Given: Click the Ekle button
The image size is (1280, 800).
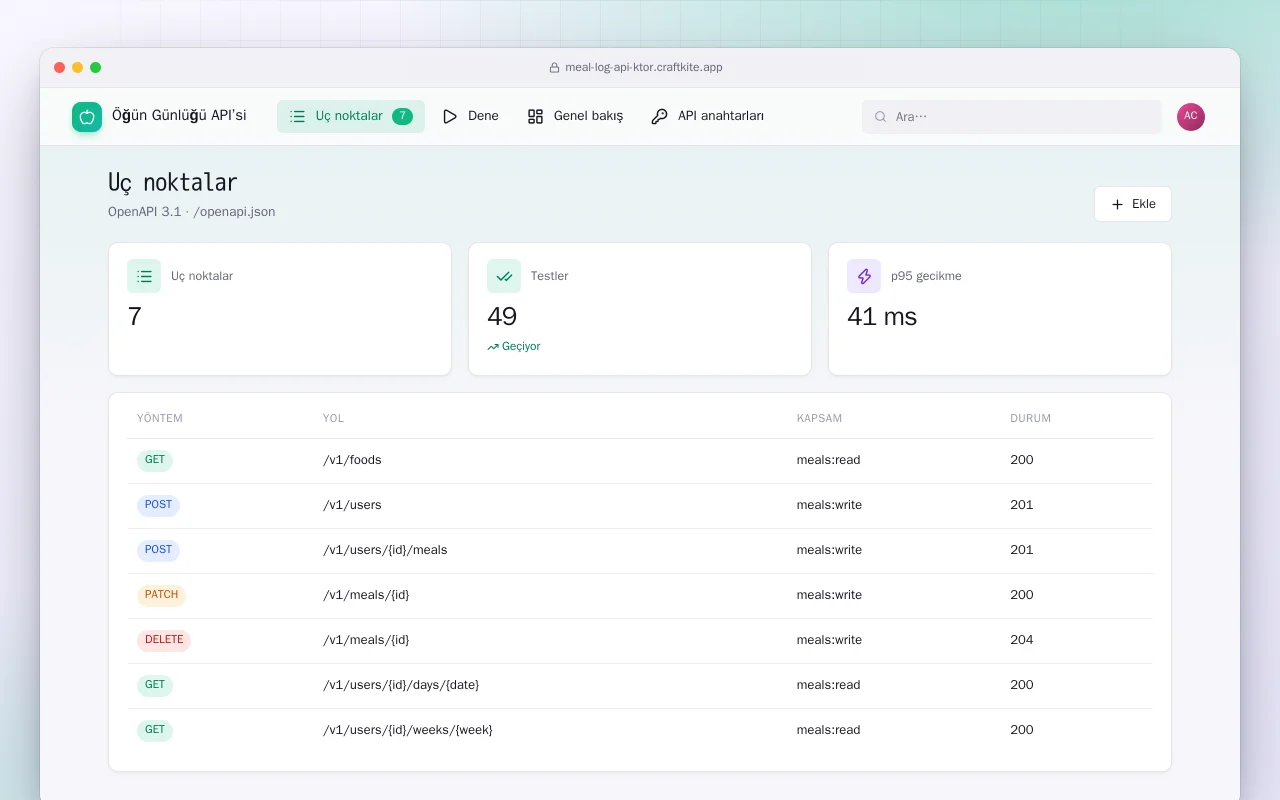Looking at the screenshot, I should click(1133, 204).
